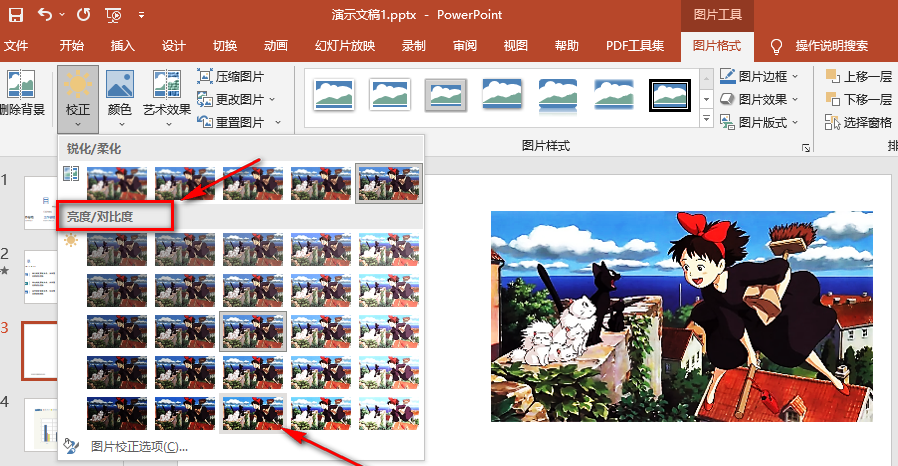Viewport: 898px width, 466px height.
Task: Select first brightness/contrast preset in top row
Action: tap(117, 249)
